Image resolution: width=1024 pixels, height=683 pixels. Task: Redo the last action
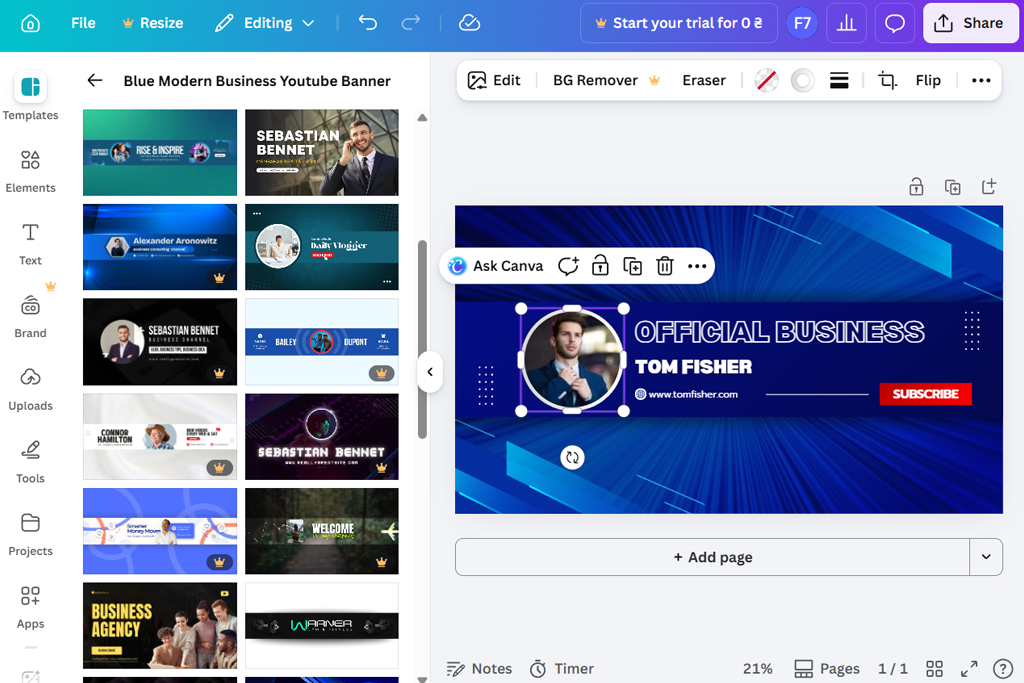[410, 24]
